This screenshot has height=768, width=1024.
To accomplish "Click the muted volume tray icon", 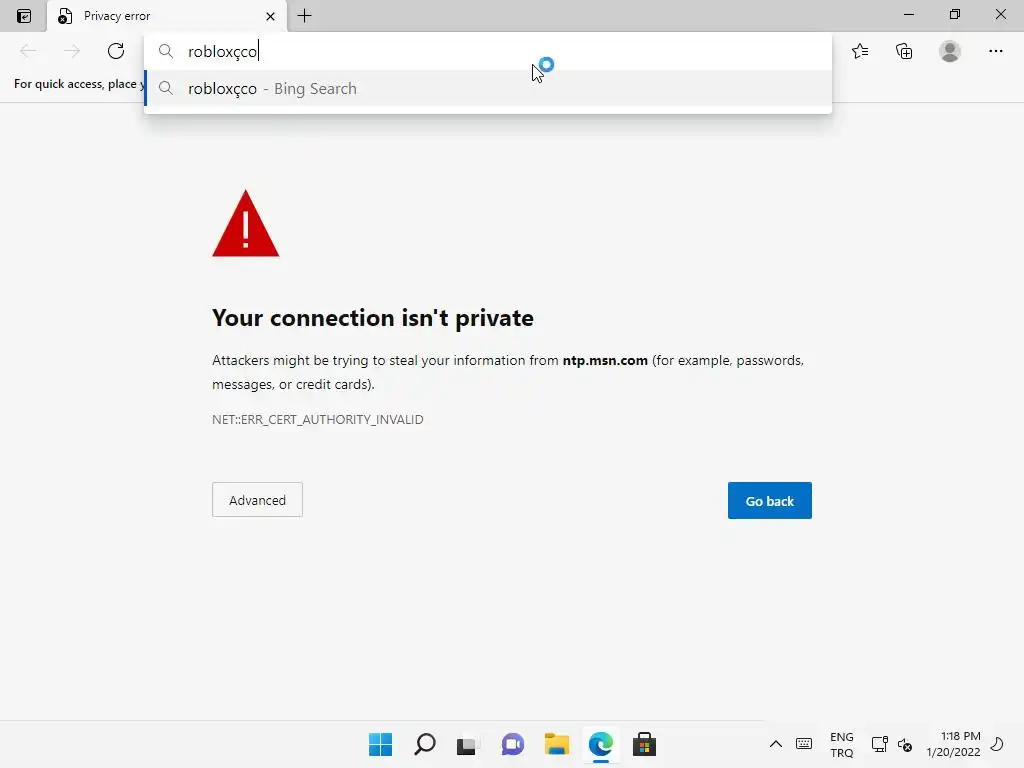I will click(904, 744).
